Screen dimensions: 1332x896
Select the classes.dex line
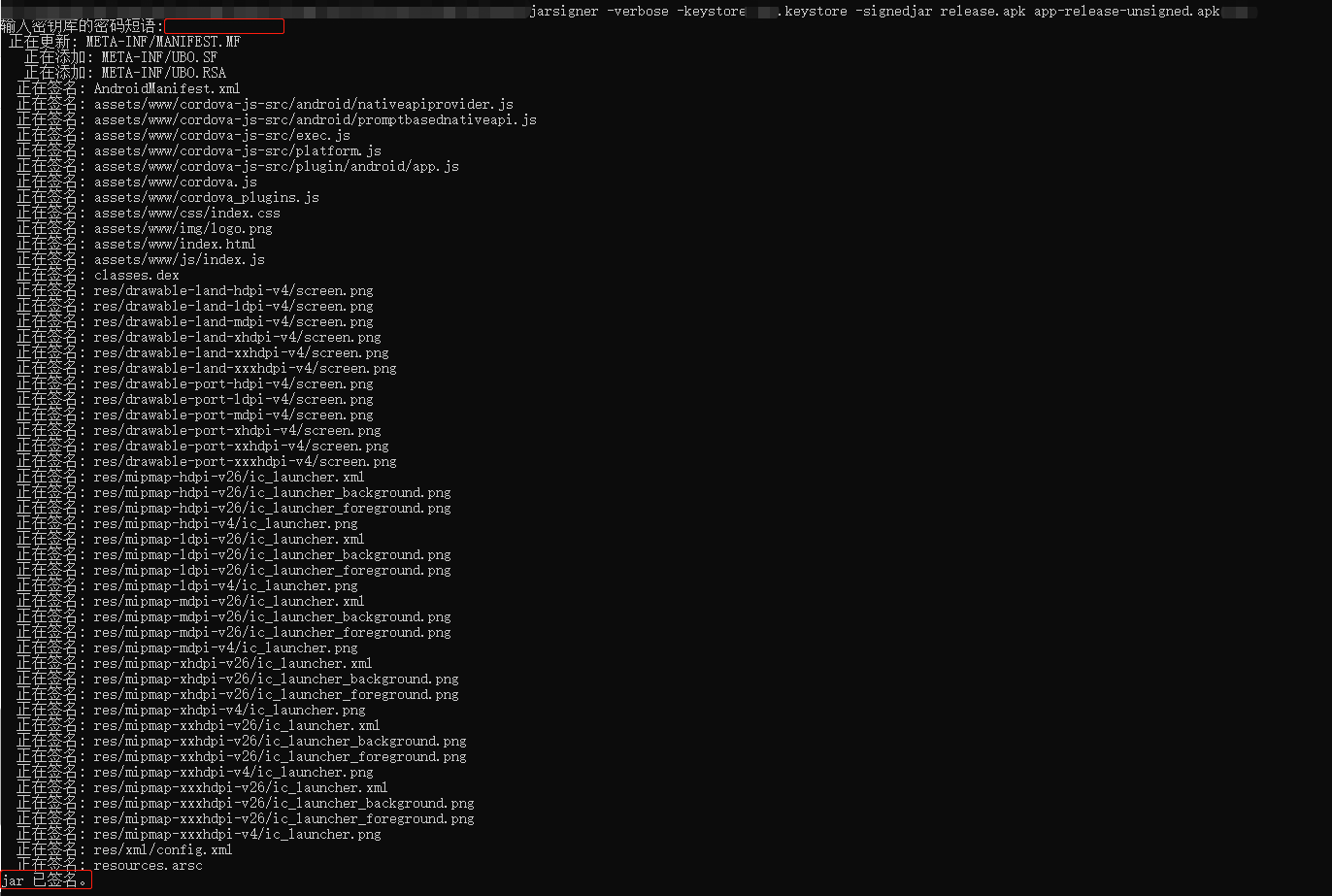97,275
